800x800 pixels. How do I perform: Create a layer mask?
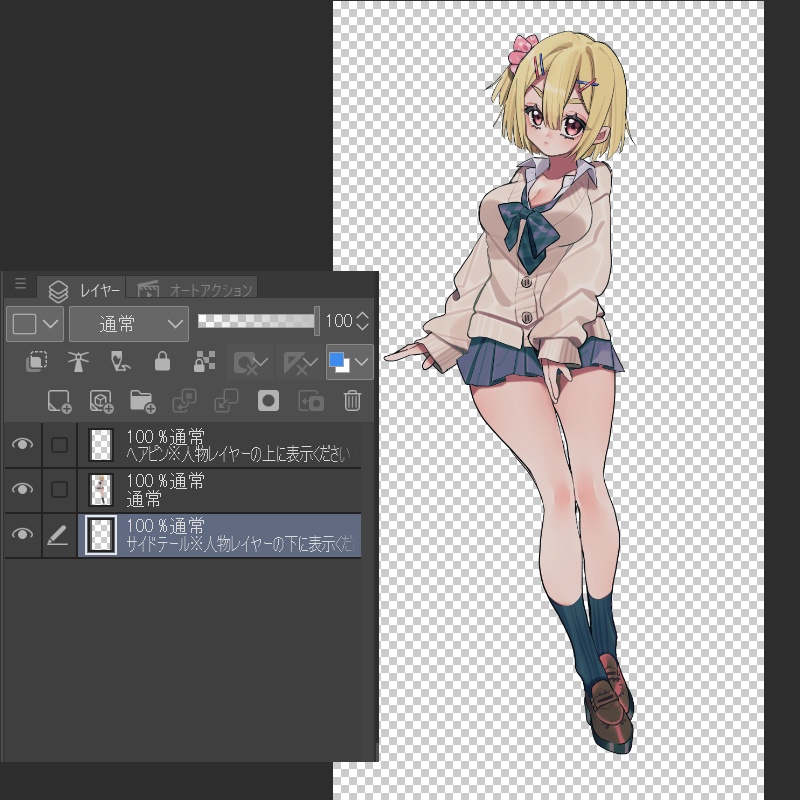(268, 400)
